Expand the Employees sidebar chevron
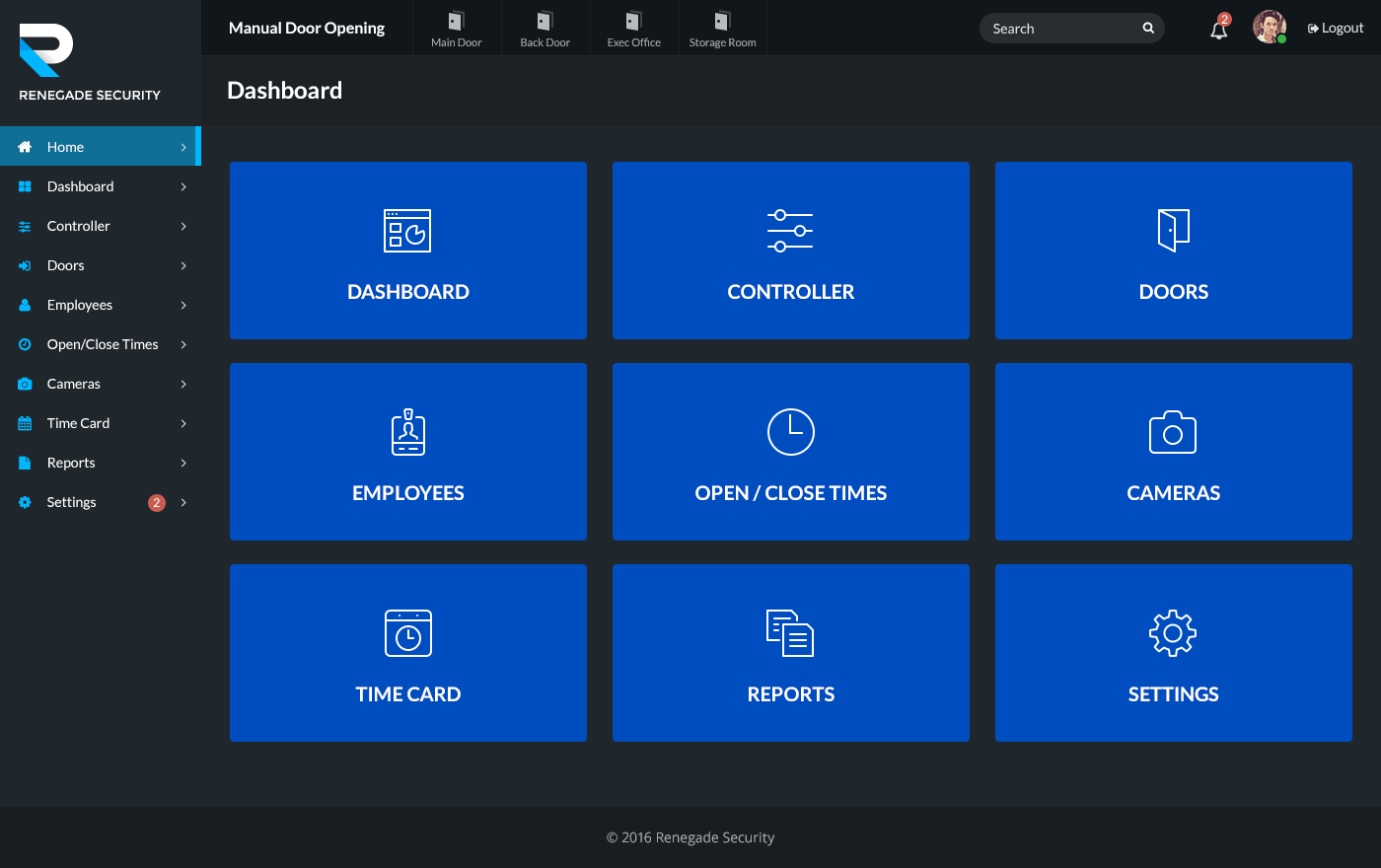The height and width of the screenshot is (868, 1381). (183, 305)
